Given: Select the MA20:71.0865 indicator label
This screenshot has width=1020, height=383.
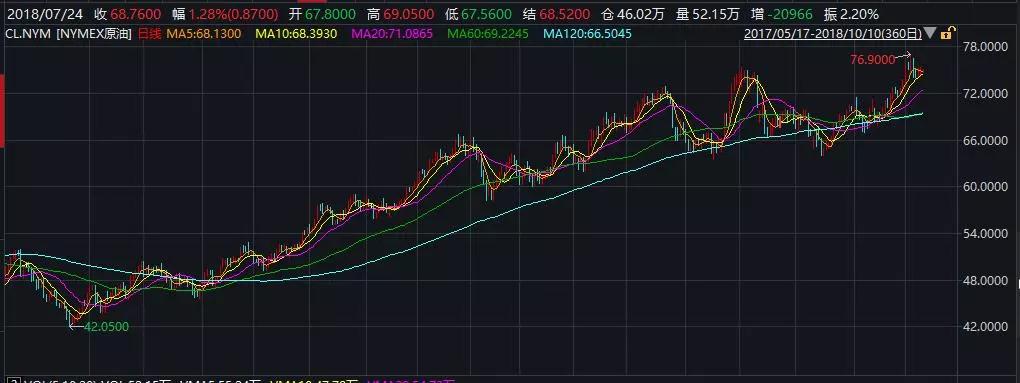Looking at the screenshot, I should point(392,34).
